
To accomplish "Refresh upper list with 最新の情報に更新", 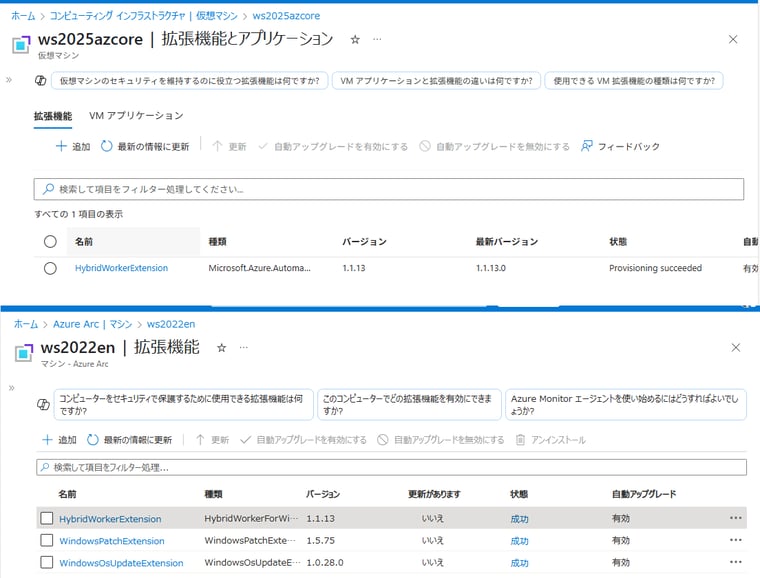I will point(145,146).
